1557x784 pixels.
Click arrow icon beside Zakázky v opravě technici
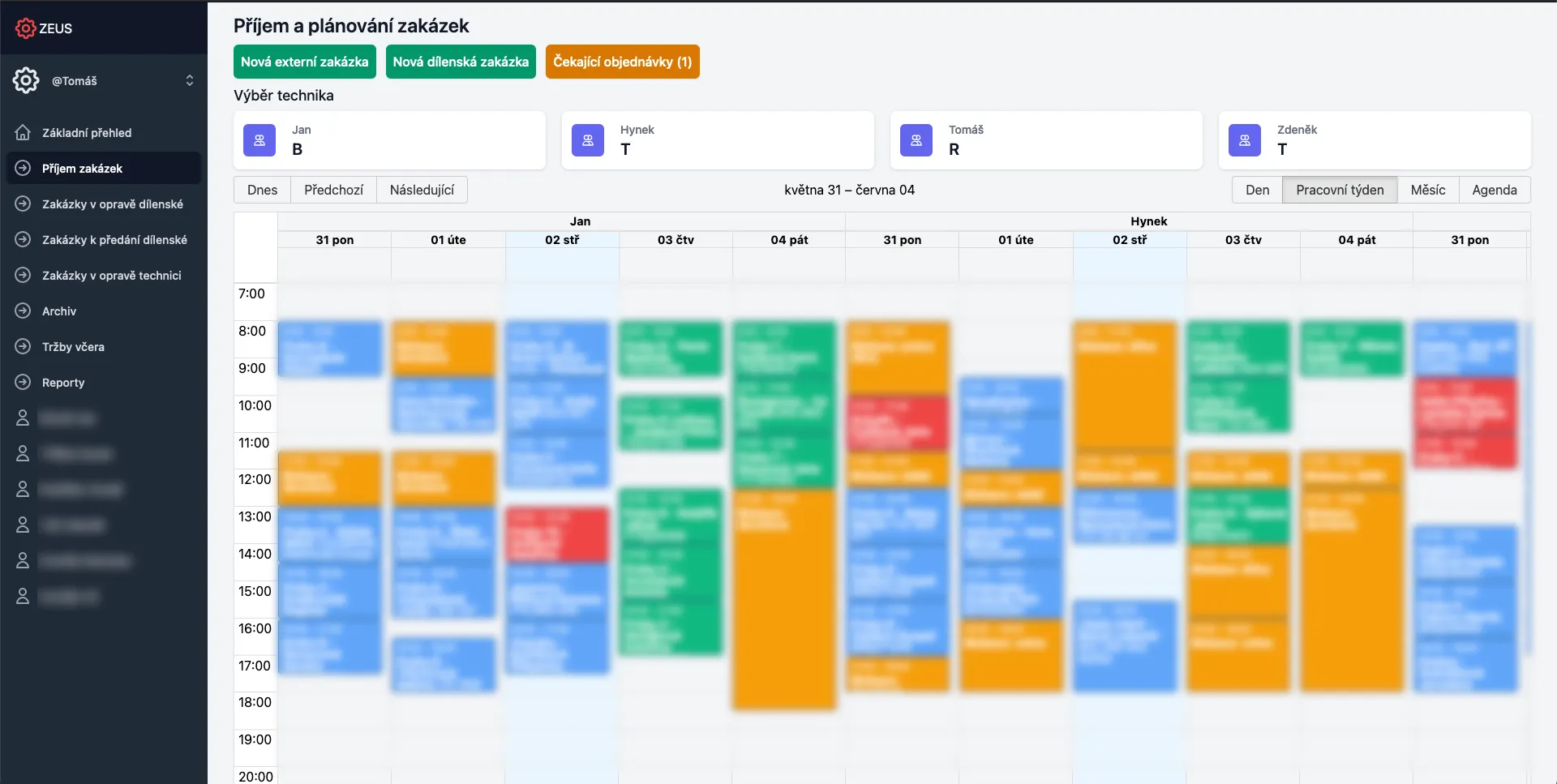pyautogui.click(x=23, y=275)
